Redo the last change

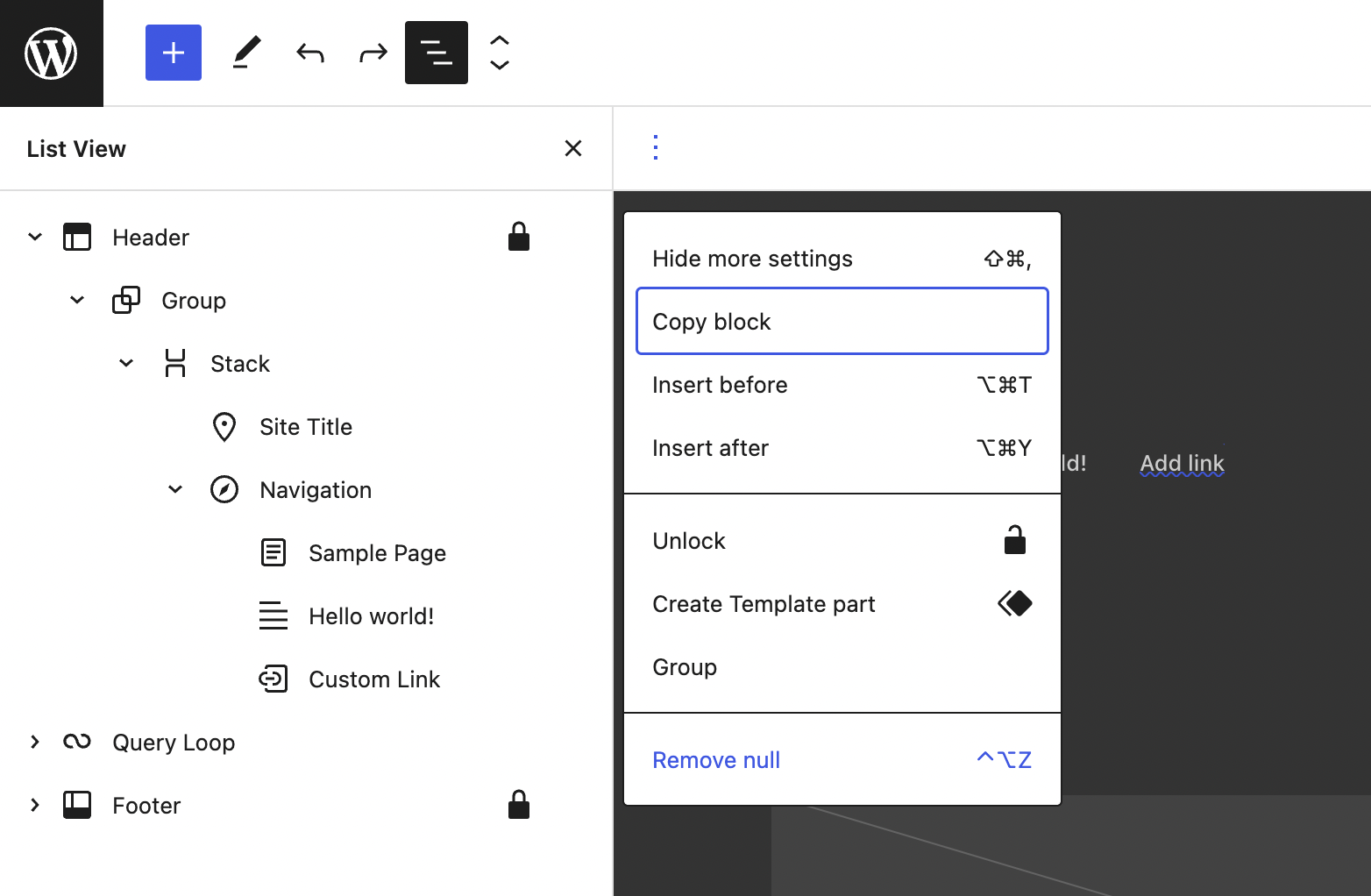[373, 53]
